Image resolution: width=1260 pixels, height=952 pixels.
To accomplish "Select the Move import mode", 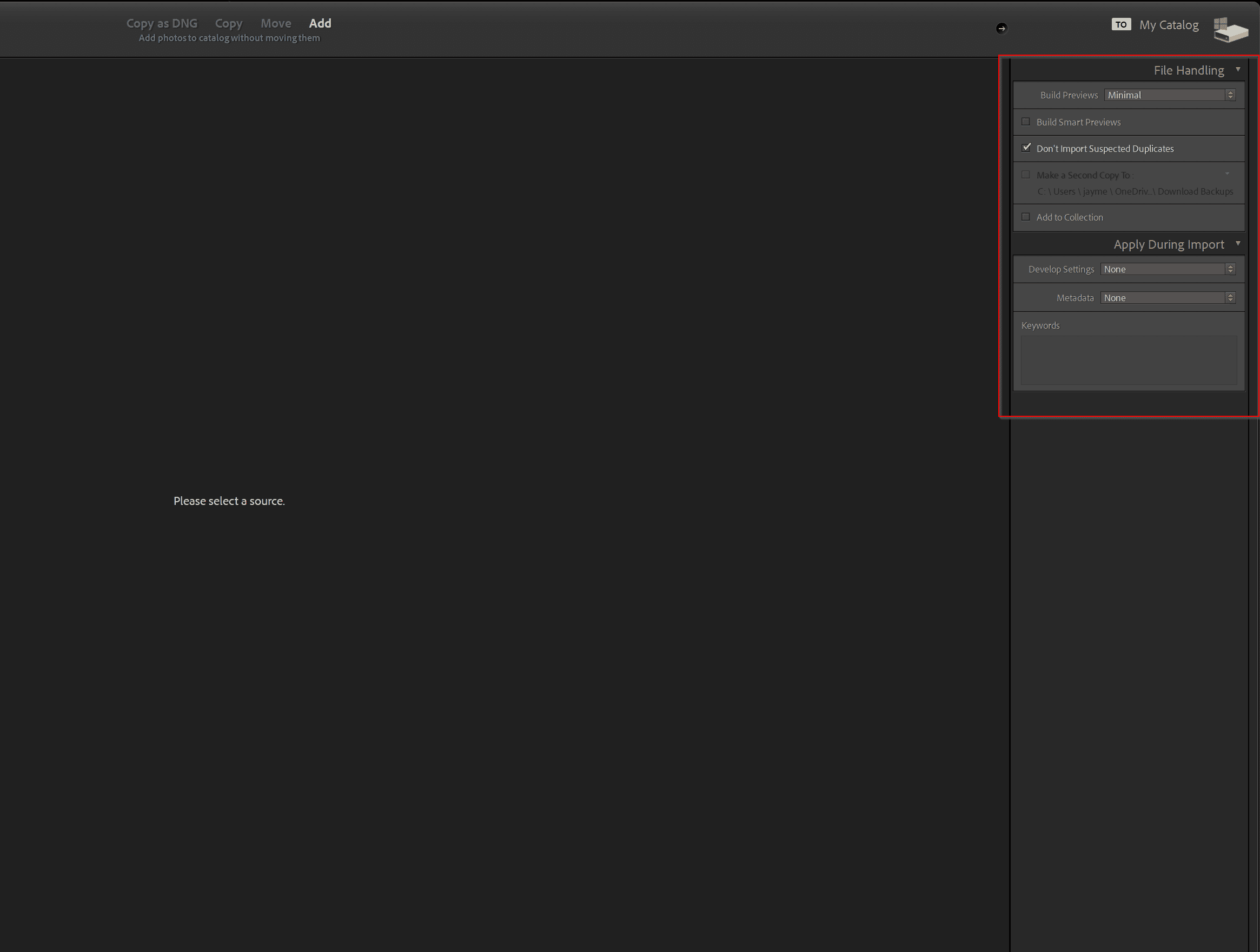I will click(276, 23).
